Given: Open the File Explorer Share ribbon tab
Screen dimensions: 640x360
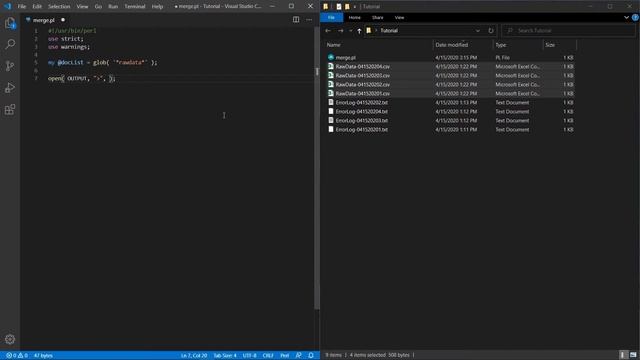Looking at the screenshot, I should 378,18.
